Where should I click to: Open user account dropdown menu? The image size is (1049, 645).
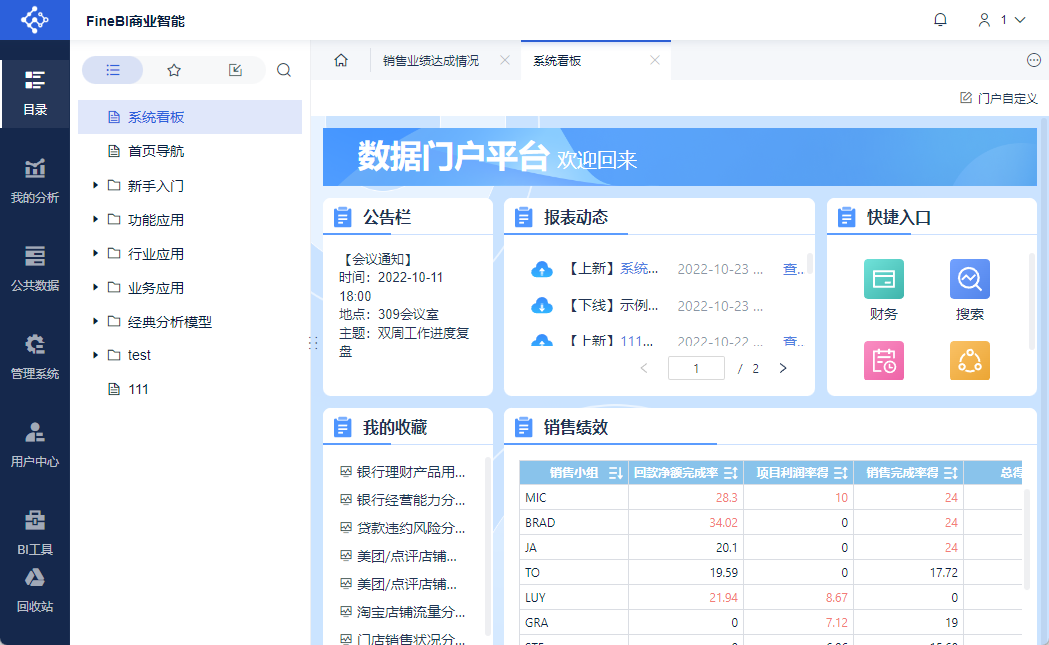pos(1002,20)
